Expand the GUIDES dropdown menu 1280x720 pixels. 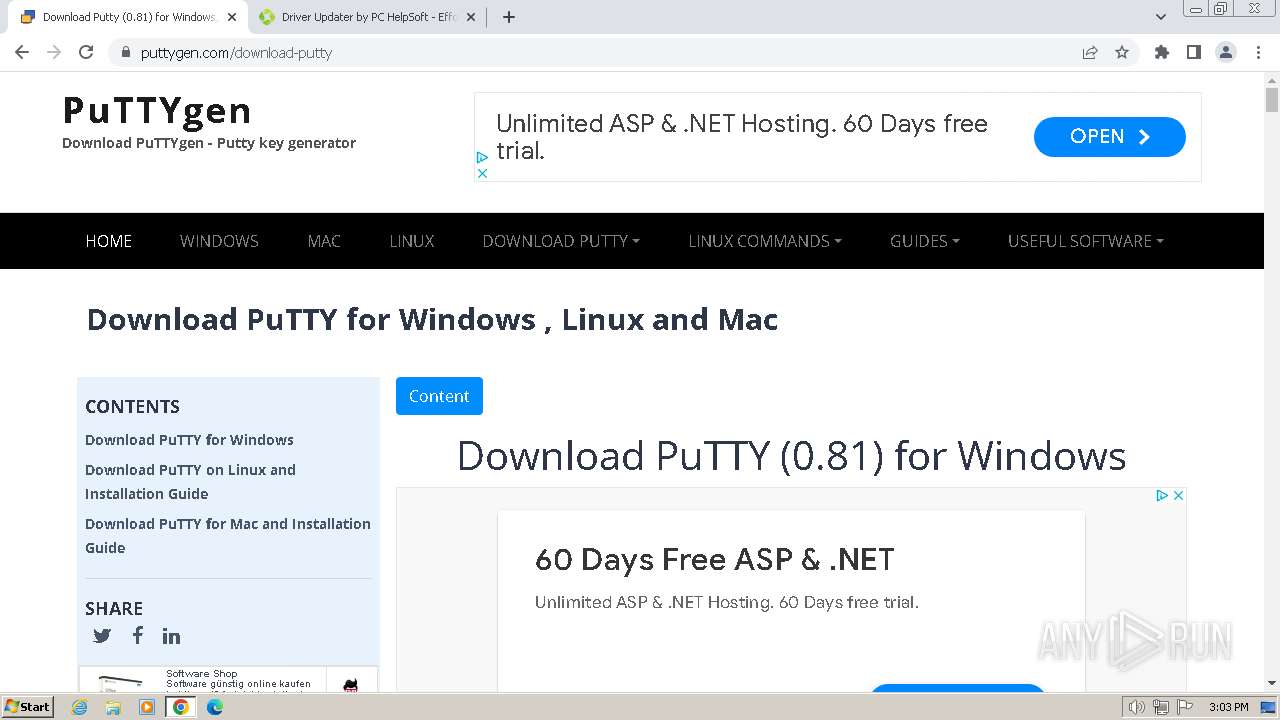point(925,241)
